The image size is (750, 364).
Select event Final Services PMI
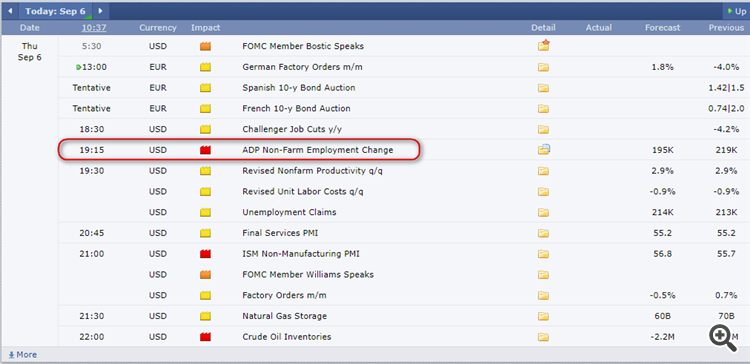pyautogui.click(x=280, y=233)
